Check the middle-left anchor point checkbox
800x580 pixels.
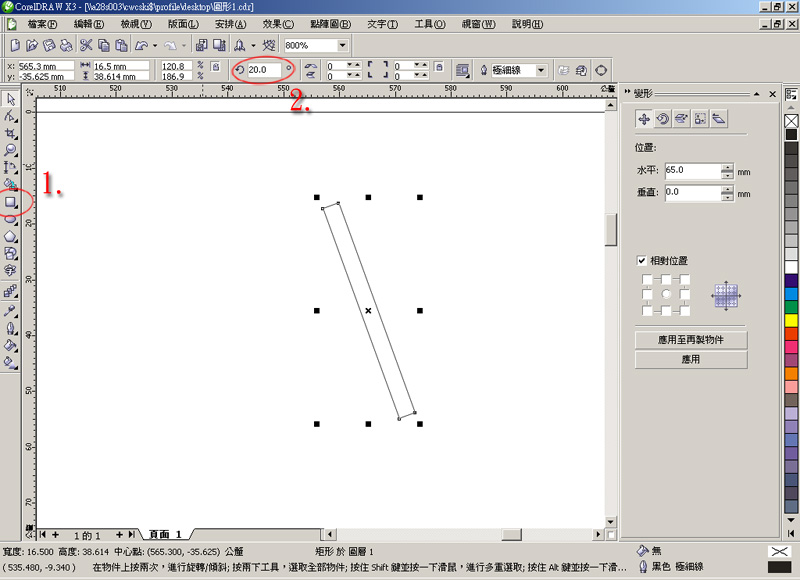(x=647, y=294)
